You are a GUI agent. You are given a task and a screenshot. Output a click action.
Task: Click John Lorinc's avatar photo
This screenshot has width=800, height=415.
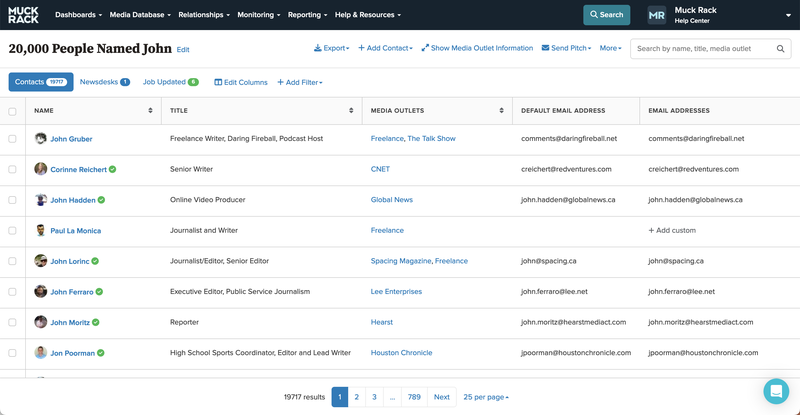[40, 261]
